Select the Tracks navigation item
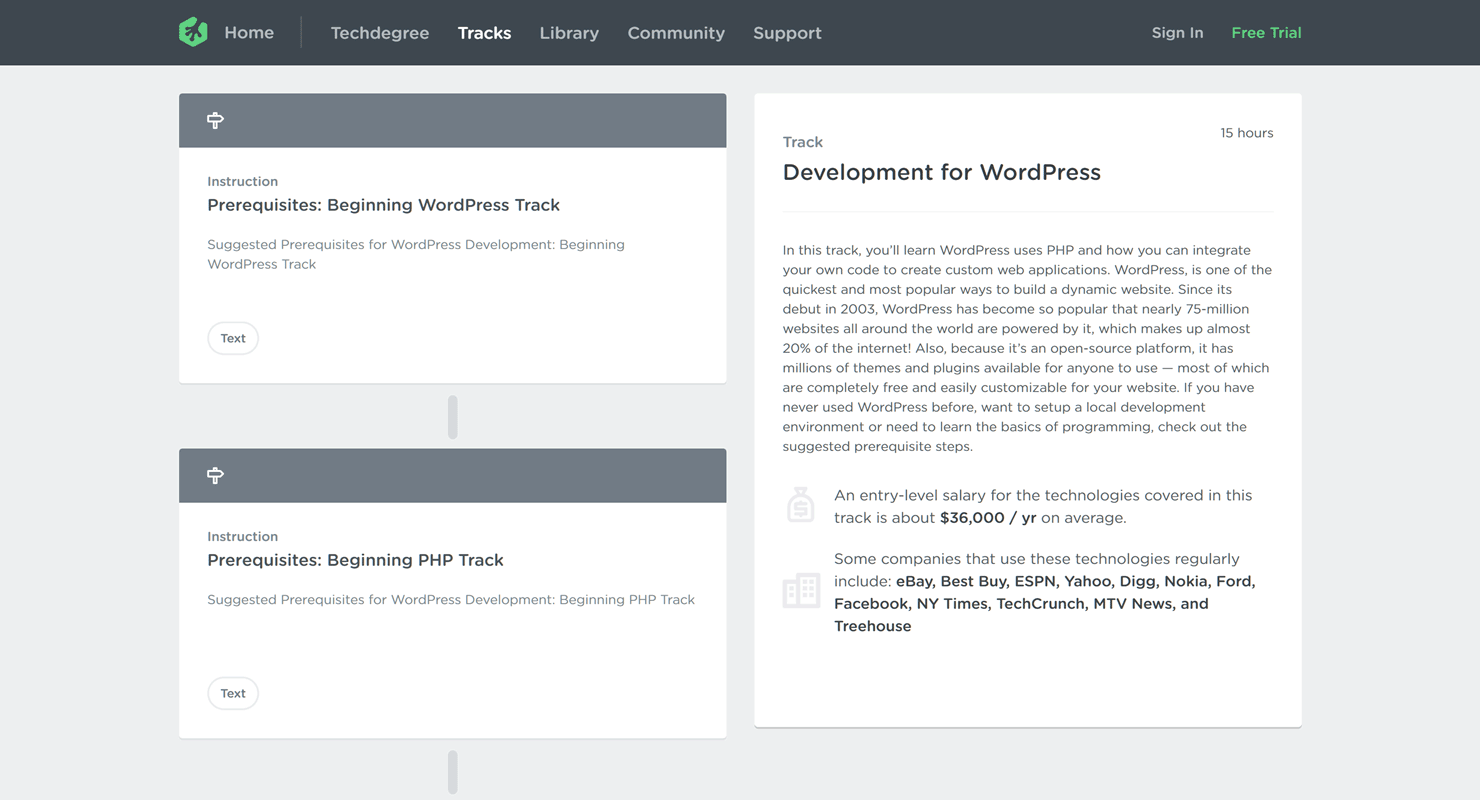Viewport: 1480px width, 800px height. coord(485,33)
